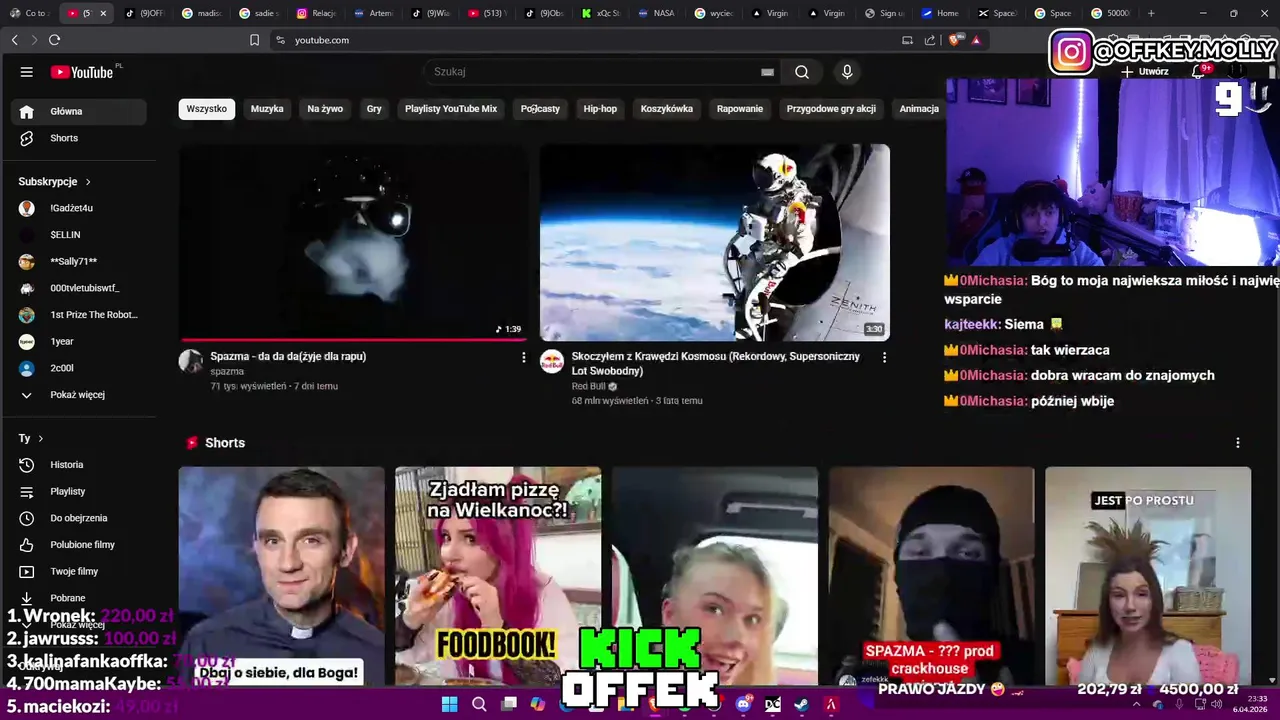Image resolution: width=1280 pixels, height=720 pixels.
Task: Open Steam from the taskbar
Action: (x=801, y=704)
